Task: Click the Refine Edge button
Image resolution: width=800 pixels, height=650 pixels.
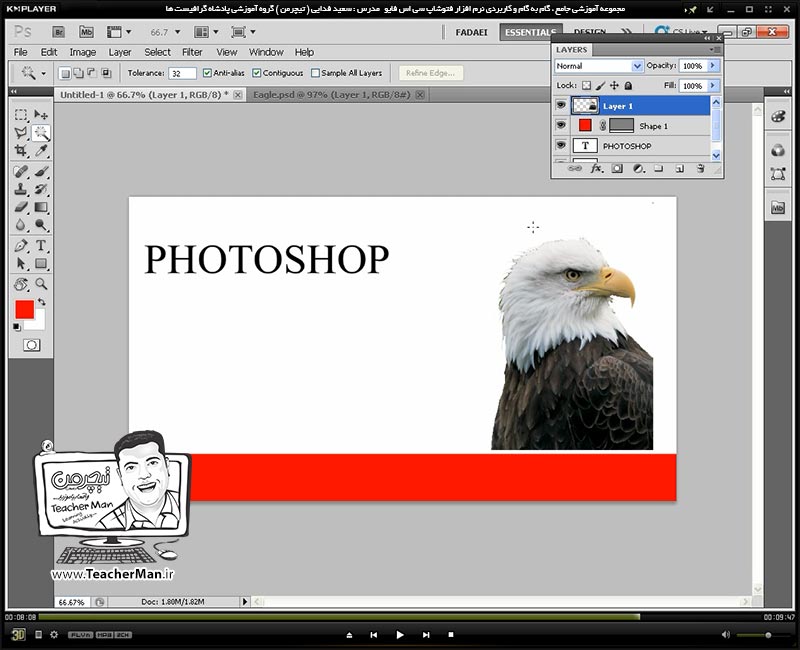Action: click(430, 73)
